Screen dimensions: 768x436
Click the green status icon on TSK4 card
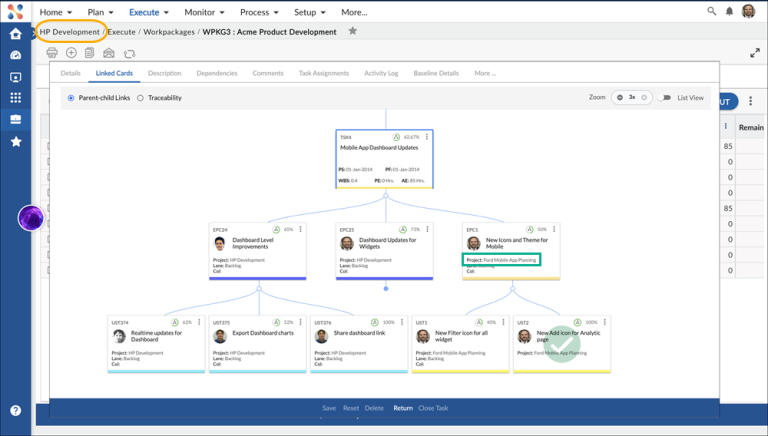[x=396, y=137]
